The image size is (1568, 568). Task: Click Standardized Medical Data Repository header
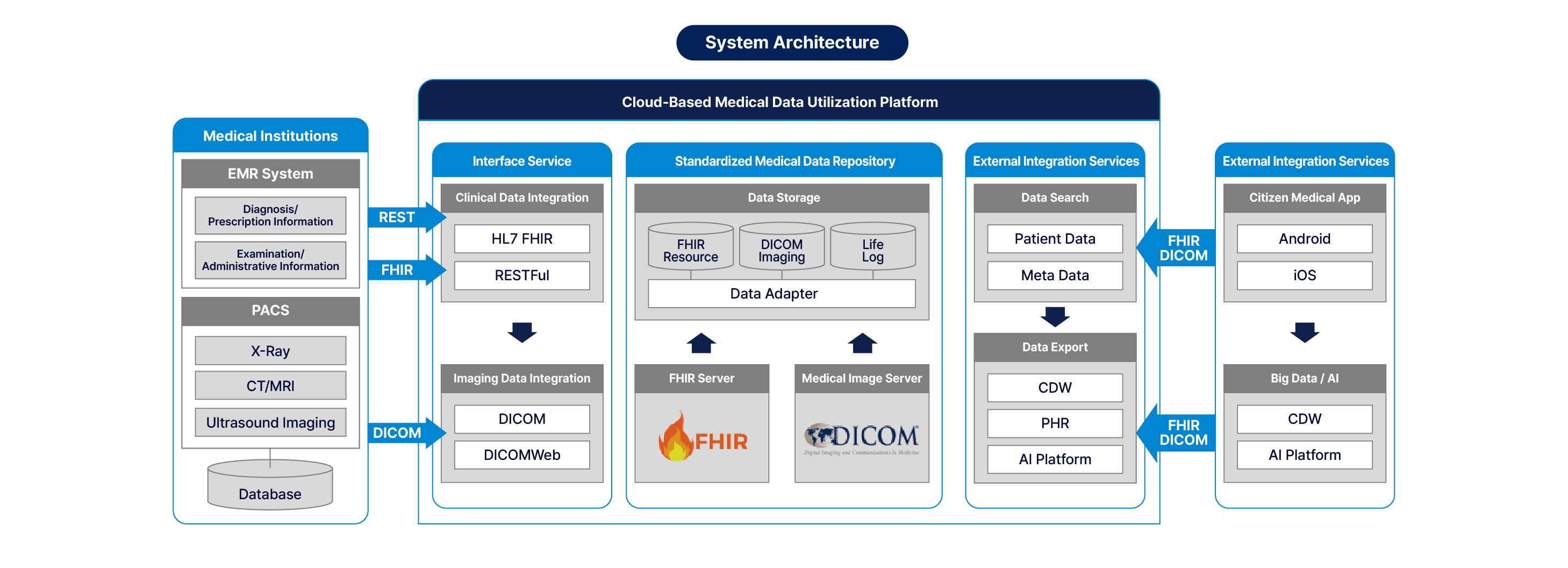784,161
